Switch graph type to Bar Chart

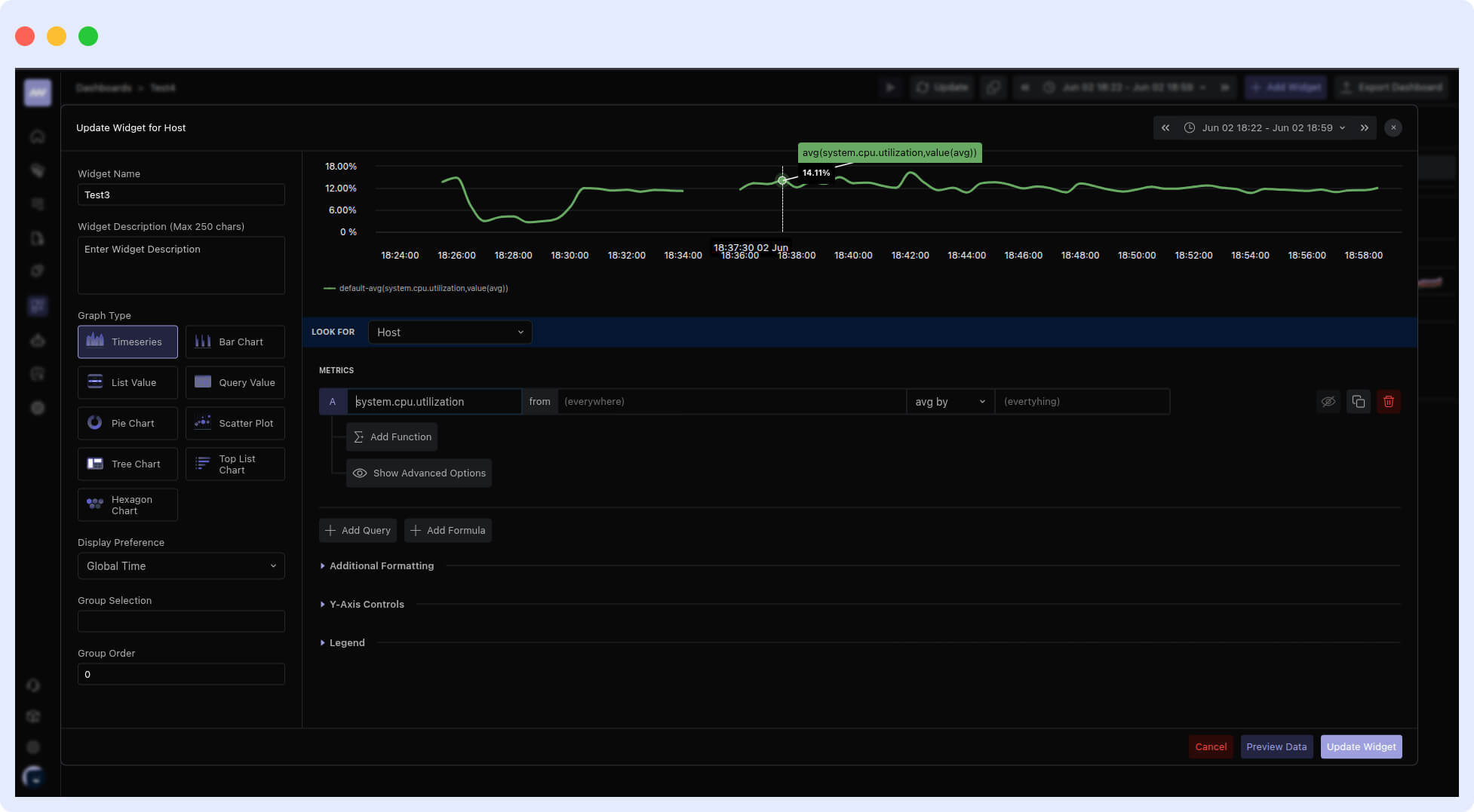[235, 342]
